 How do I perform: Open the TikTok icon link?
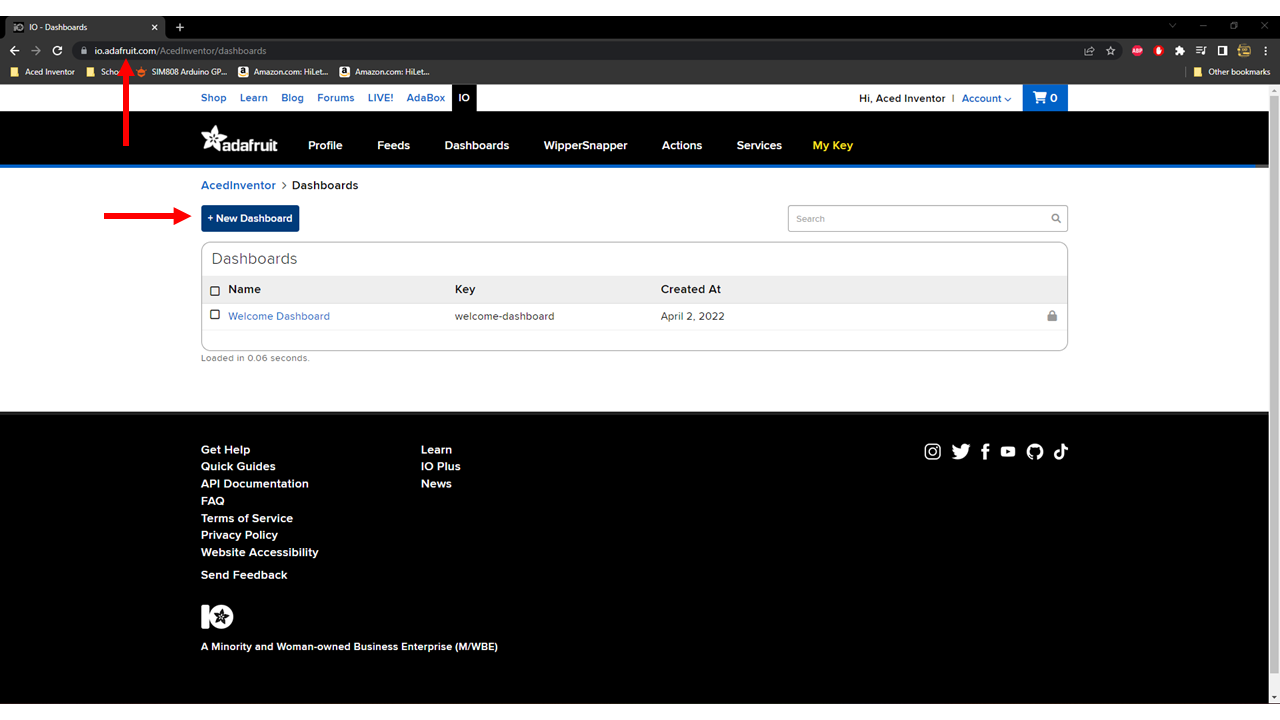click(x=1061, y=452)
